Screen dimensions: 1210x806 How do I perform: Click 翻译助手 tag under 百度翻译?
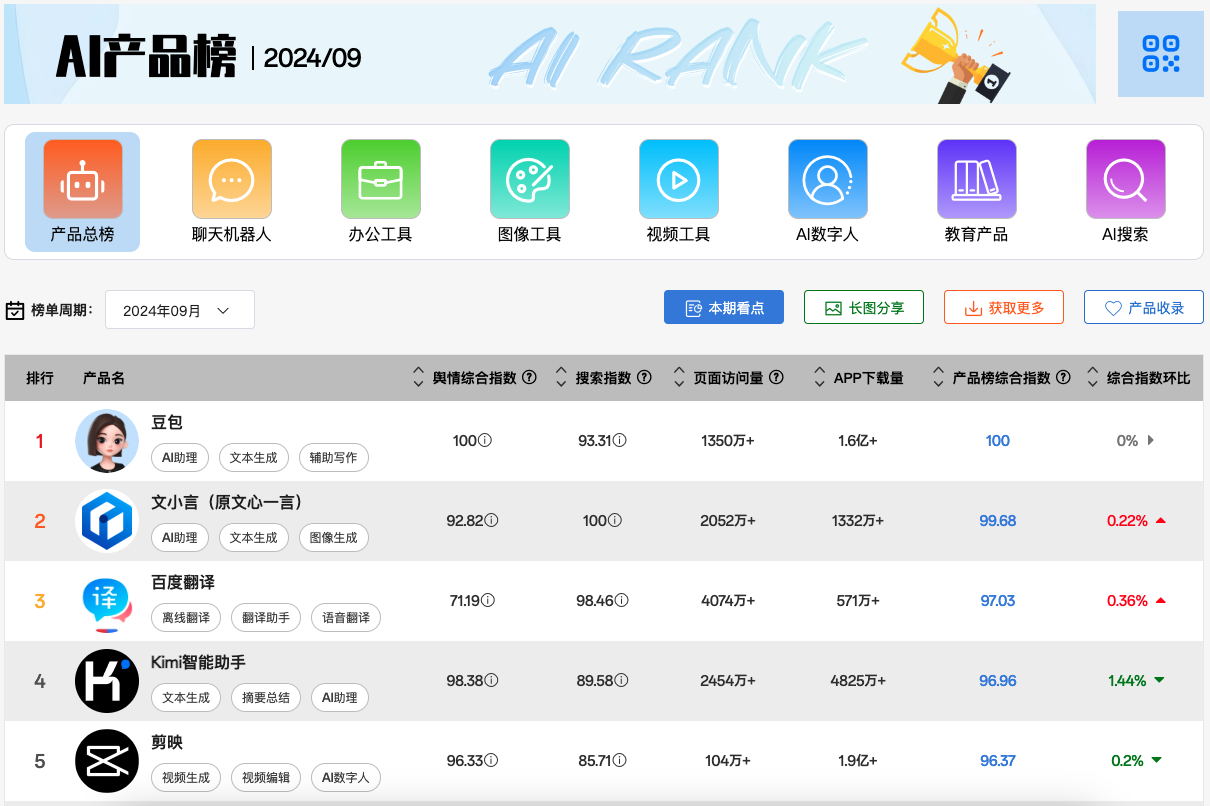[266, 618]
